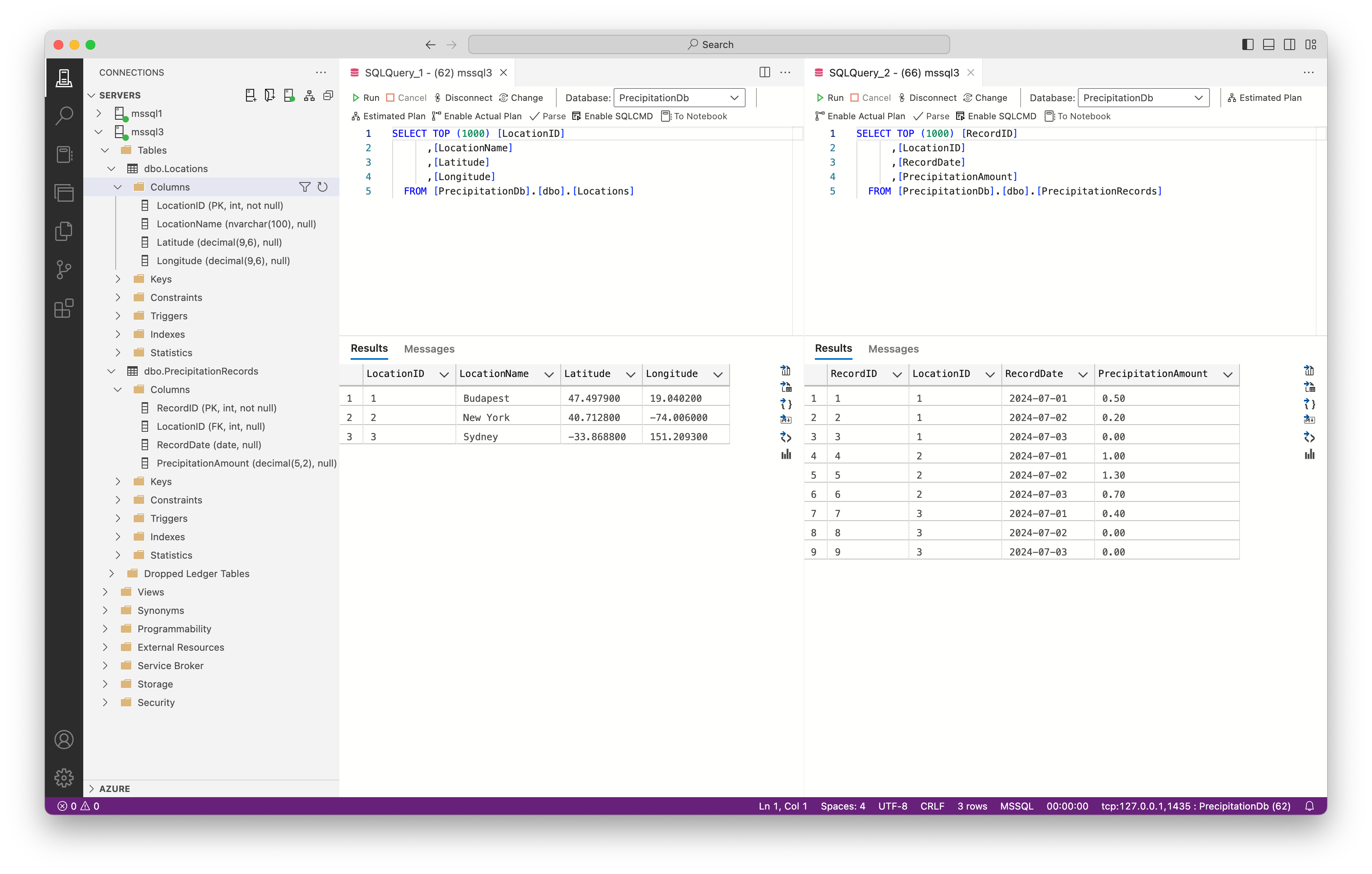The height and width of the screenshot is (874, 1372).
Task: Open the Explorer files icon in the activity bar
Action: tap(64, 231)
